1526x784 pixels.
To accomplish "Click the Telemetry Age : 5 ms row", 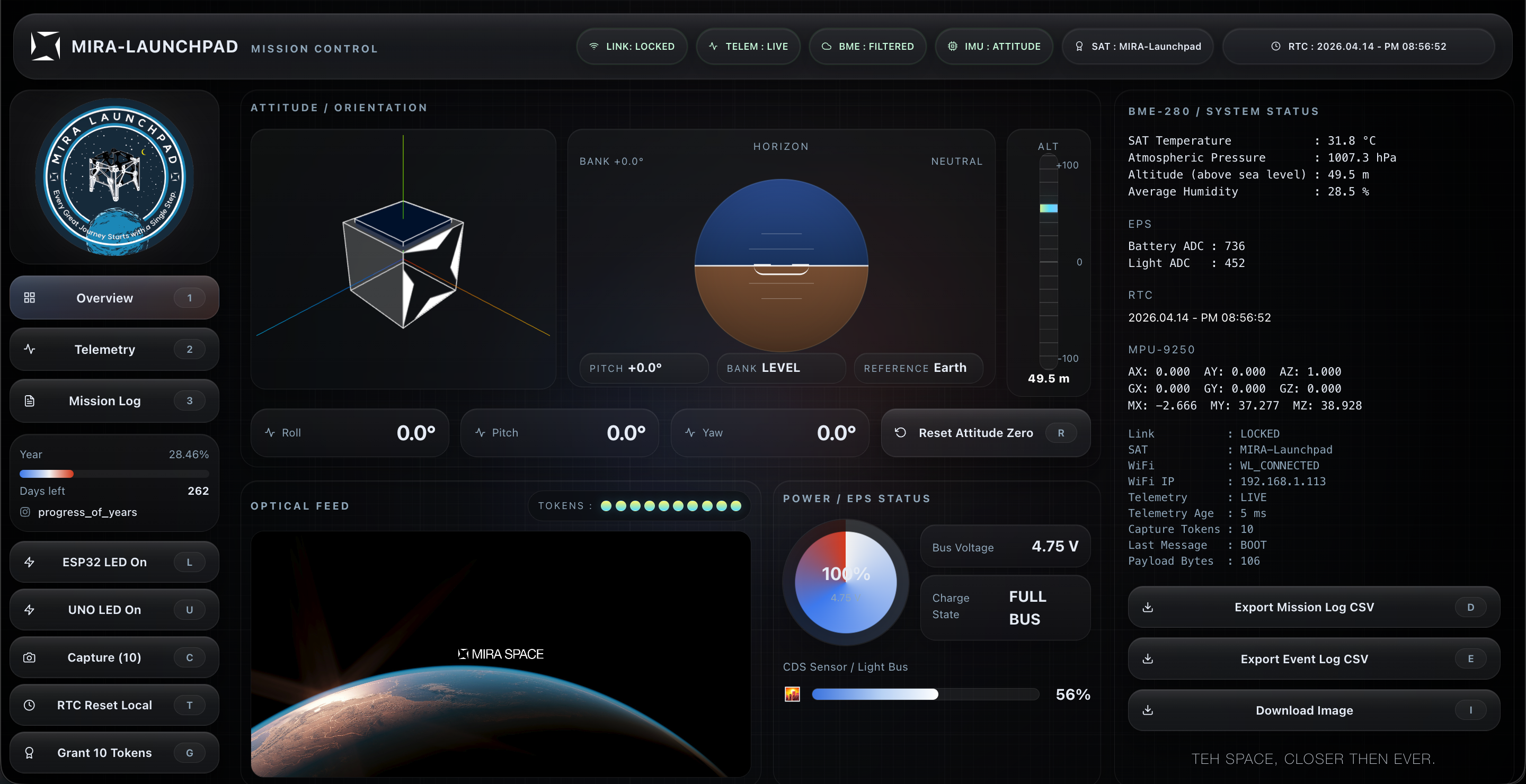I will (1197, 514).
